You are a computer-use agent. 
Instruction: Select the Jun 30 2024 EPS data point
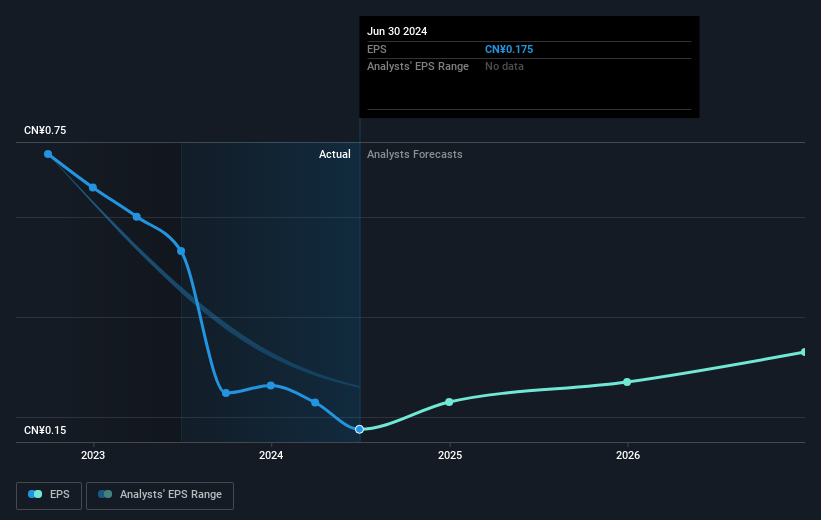[x=359, y=429]
